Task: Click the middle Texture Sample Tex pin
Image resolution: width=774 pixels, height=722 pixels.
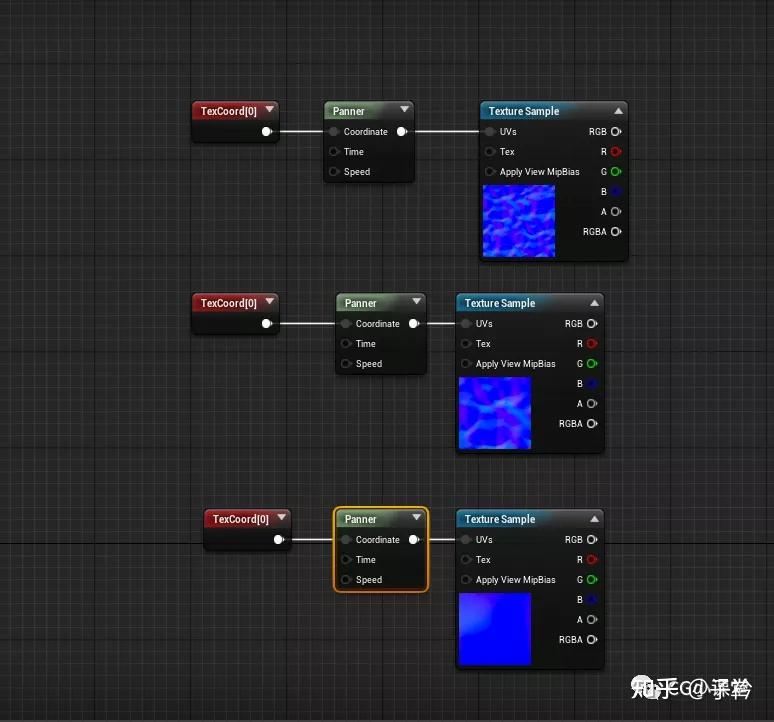Action: click(465, 343)
